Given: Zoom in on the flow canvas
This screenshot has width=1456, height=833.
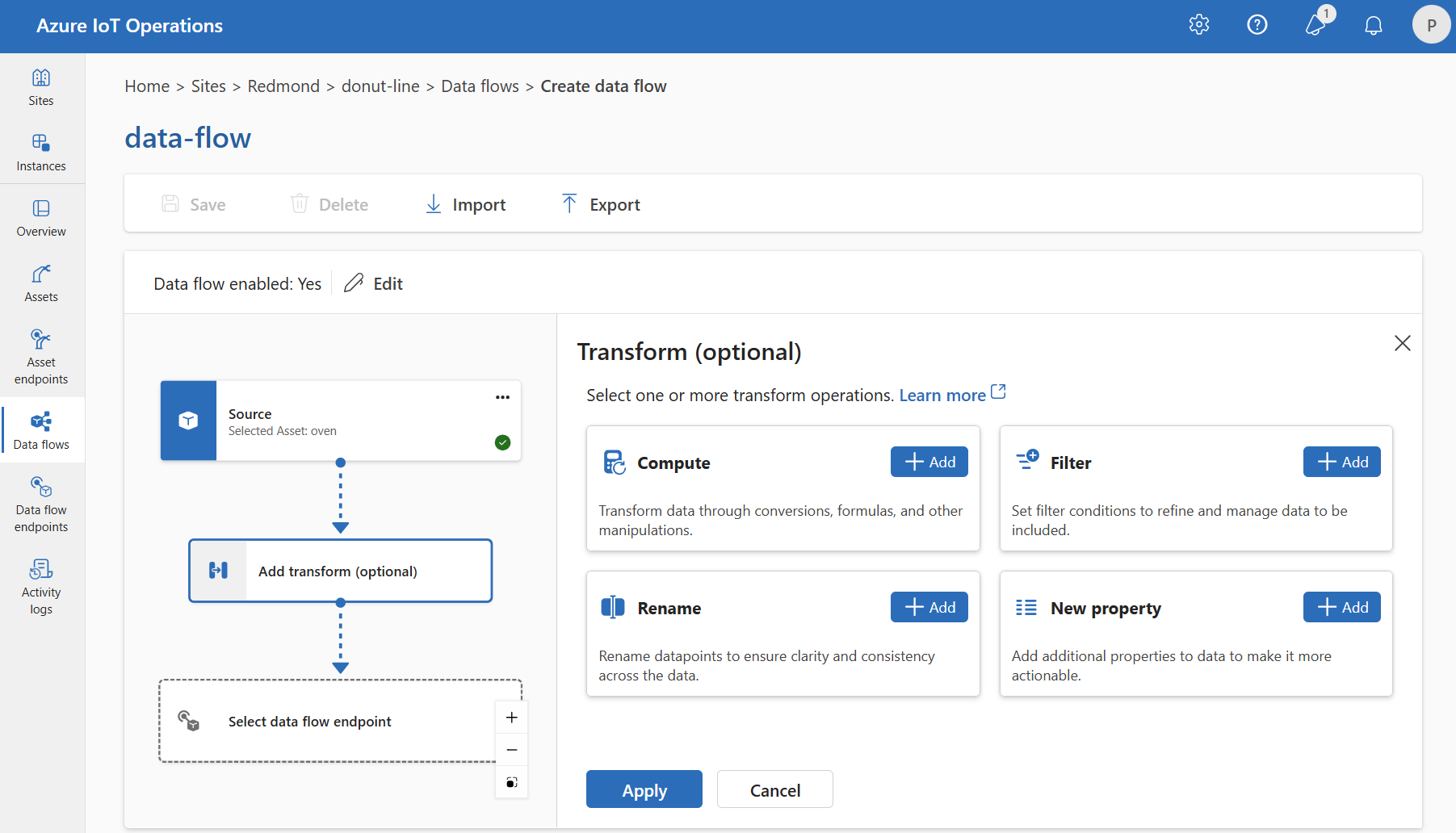Looking at the screenshot, I should tap(511, 718).
